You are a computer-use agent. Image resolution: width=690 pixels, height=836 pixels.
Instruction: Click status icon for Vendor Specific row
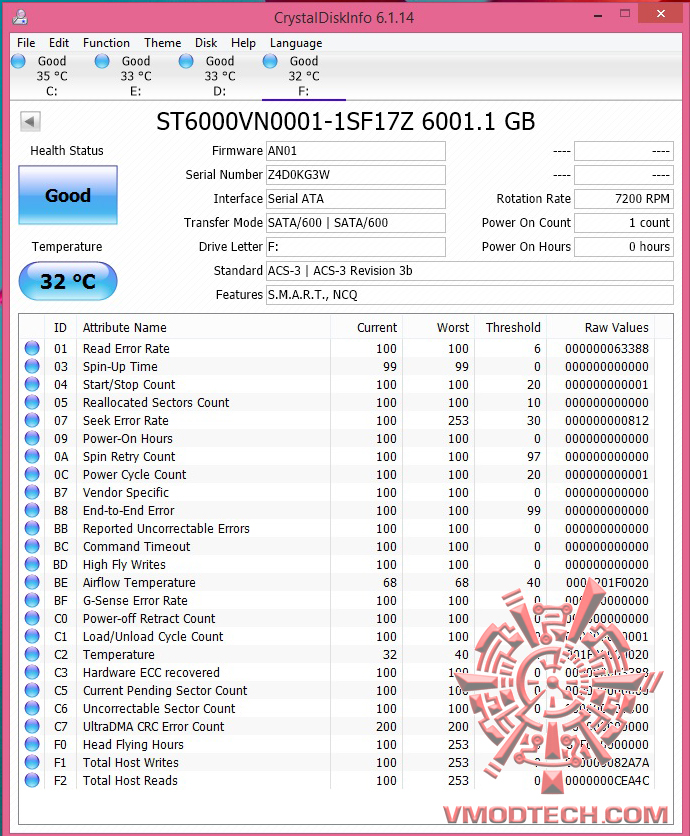32,492
